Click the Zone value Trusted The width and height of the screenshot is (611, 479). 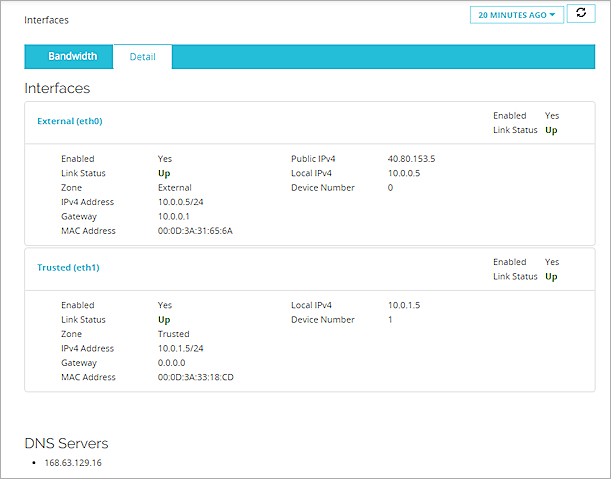point(173,334)
